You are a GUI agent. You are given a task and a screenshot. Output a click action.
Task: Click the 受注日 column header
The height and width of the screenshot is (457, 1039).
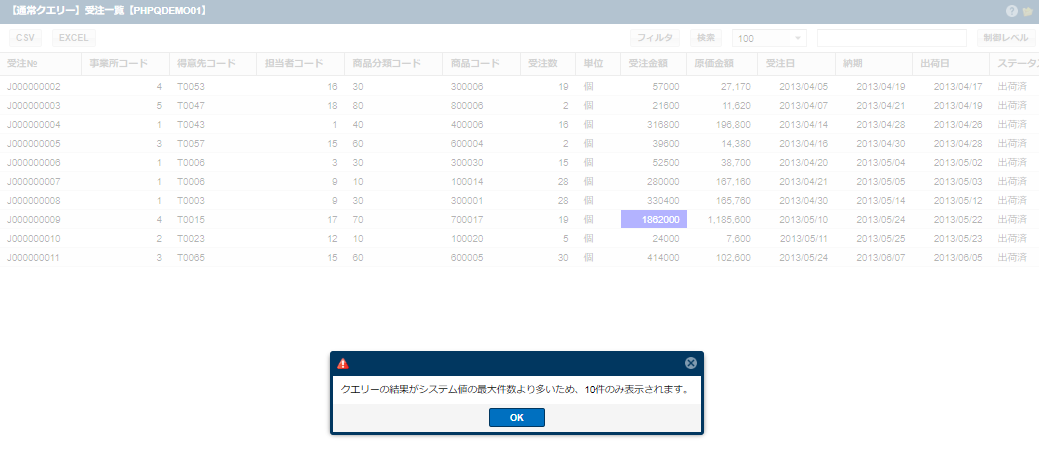click(796, 64)
